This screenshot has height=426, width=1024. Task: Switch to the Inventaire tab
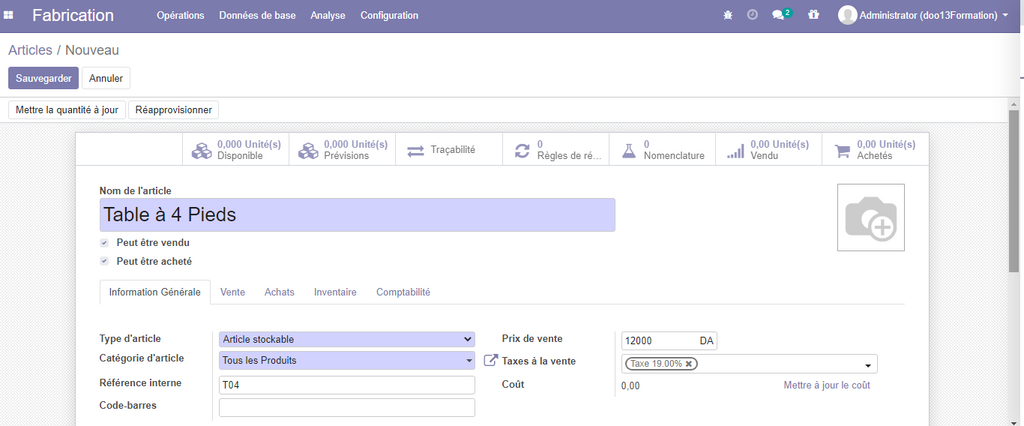click(335, 292)
